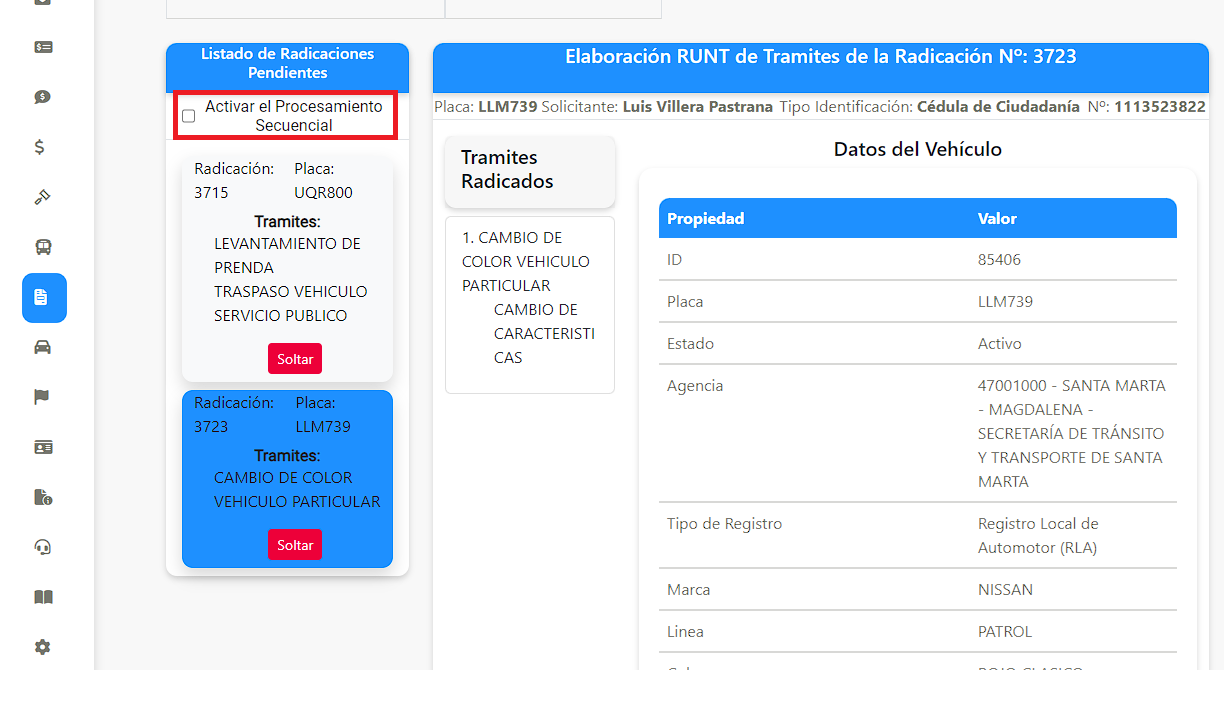Click the CAMBIO DE CARACTERISTICAS sub-item
The height and width of the screenshot is (702, 1224).
click(x=544, y=333)
